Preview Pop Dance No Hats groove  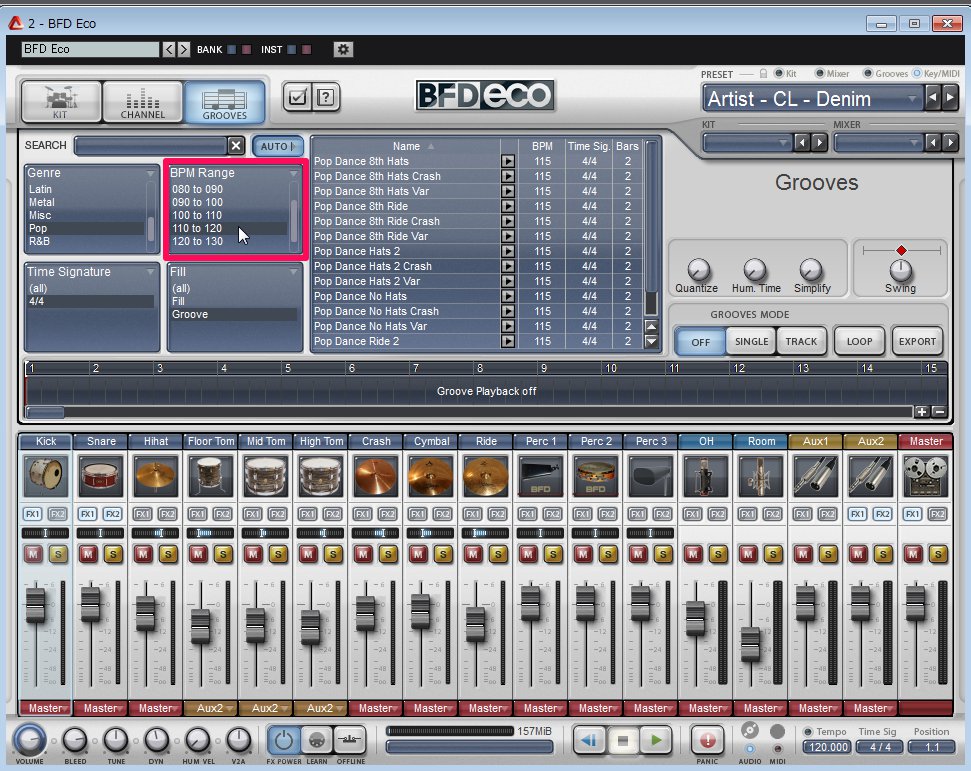coord(508,296)
